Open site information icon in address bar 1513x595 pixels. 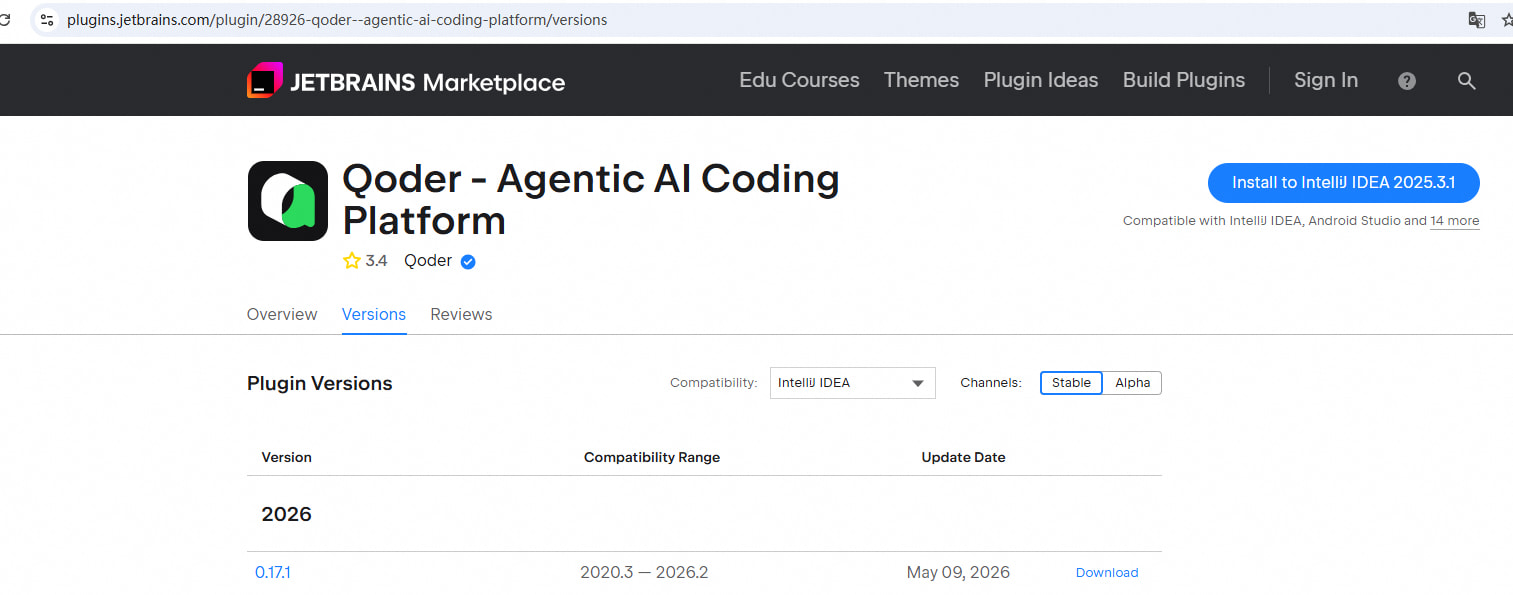click(x=46, y=20)
